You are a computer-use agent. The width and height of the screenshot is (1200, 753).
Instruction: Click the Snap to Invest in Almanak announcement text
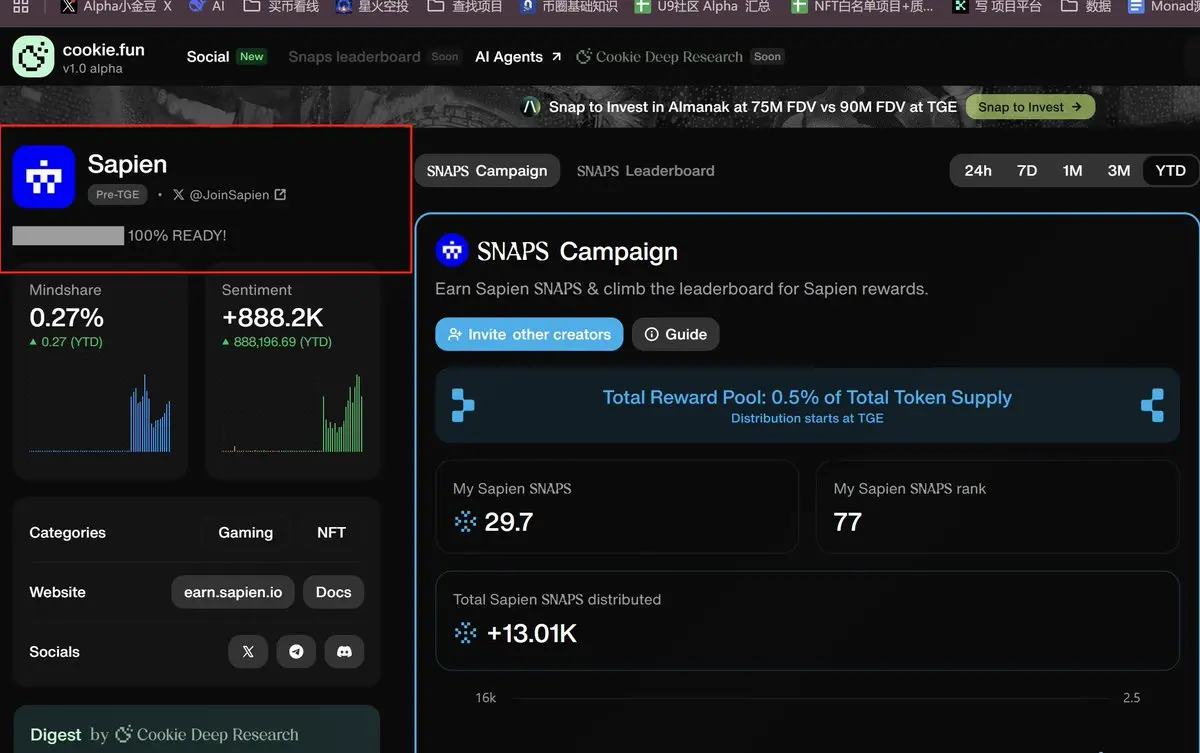point(753,107)
